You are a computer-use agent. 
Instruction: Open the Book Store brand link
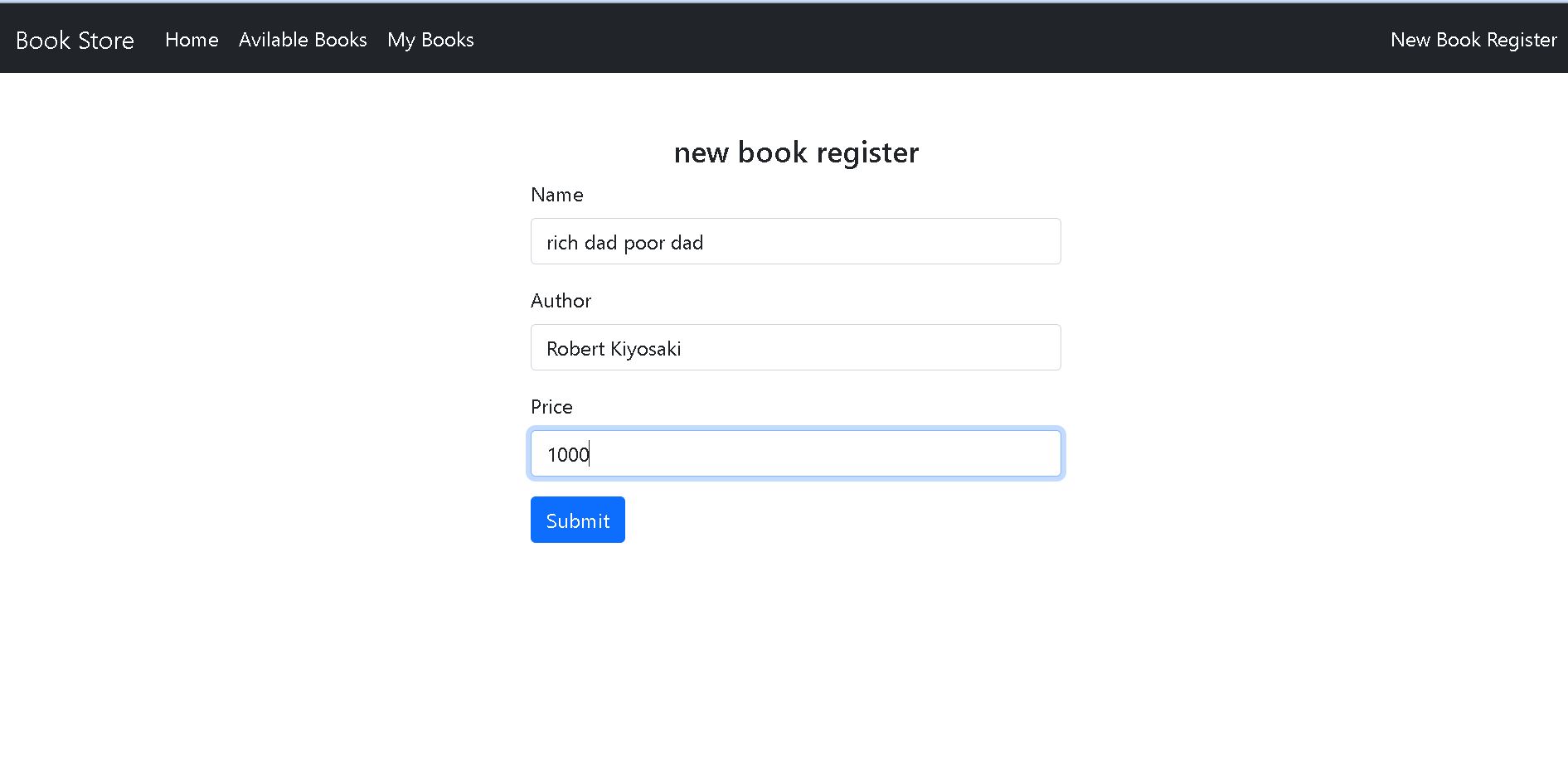coord(75,40)
